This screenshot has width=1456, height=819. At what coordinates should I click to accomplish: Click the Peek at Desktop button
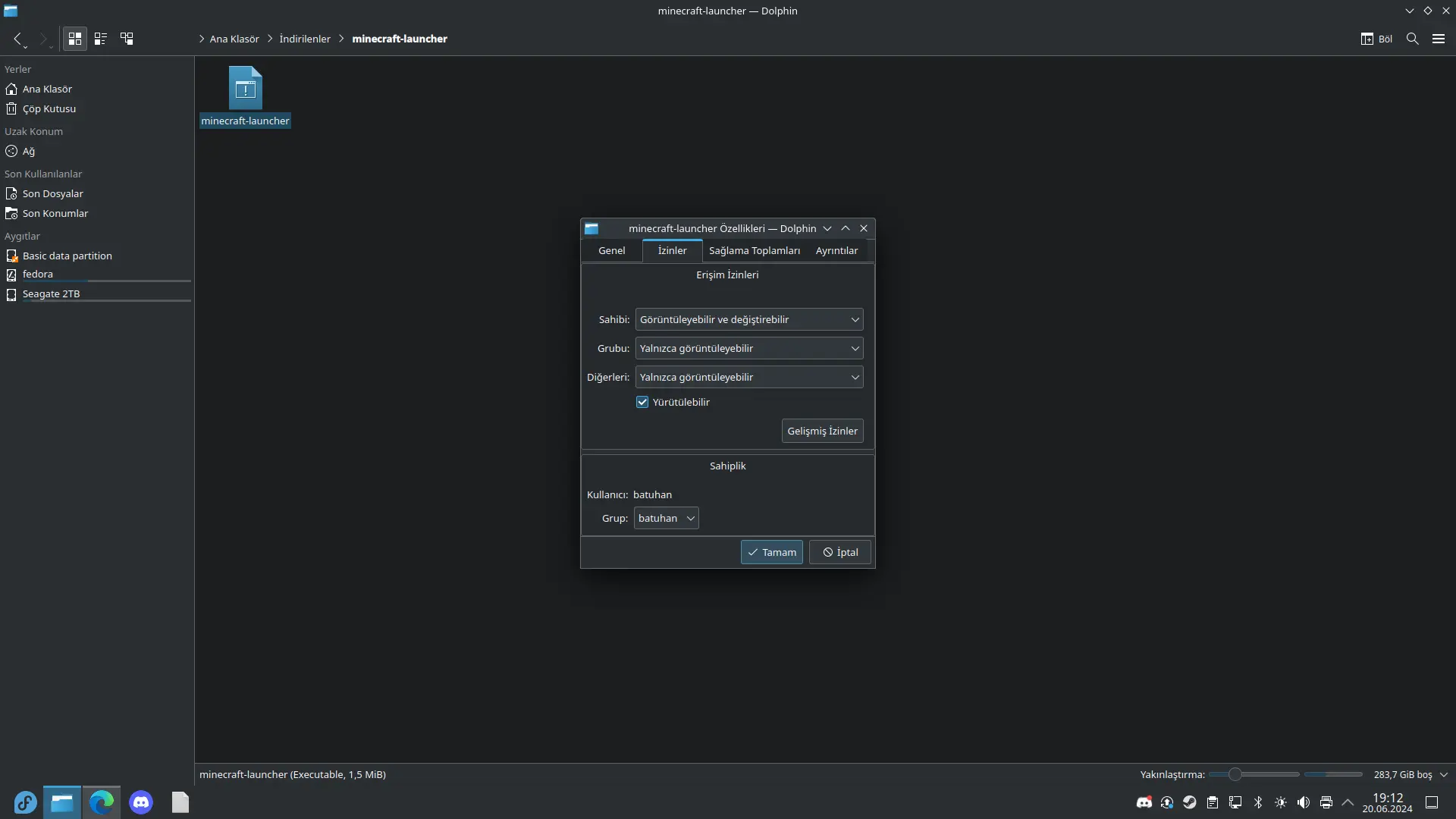pos(1432,802)
